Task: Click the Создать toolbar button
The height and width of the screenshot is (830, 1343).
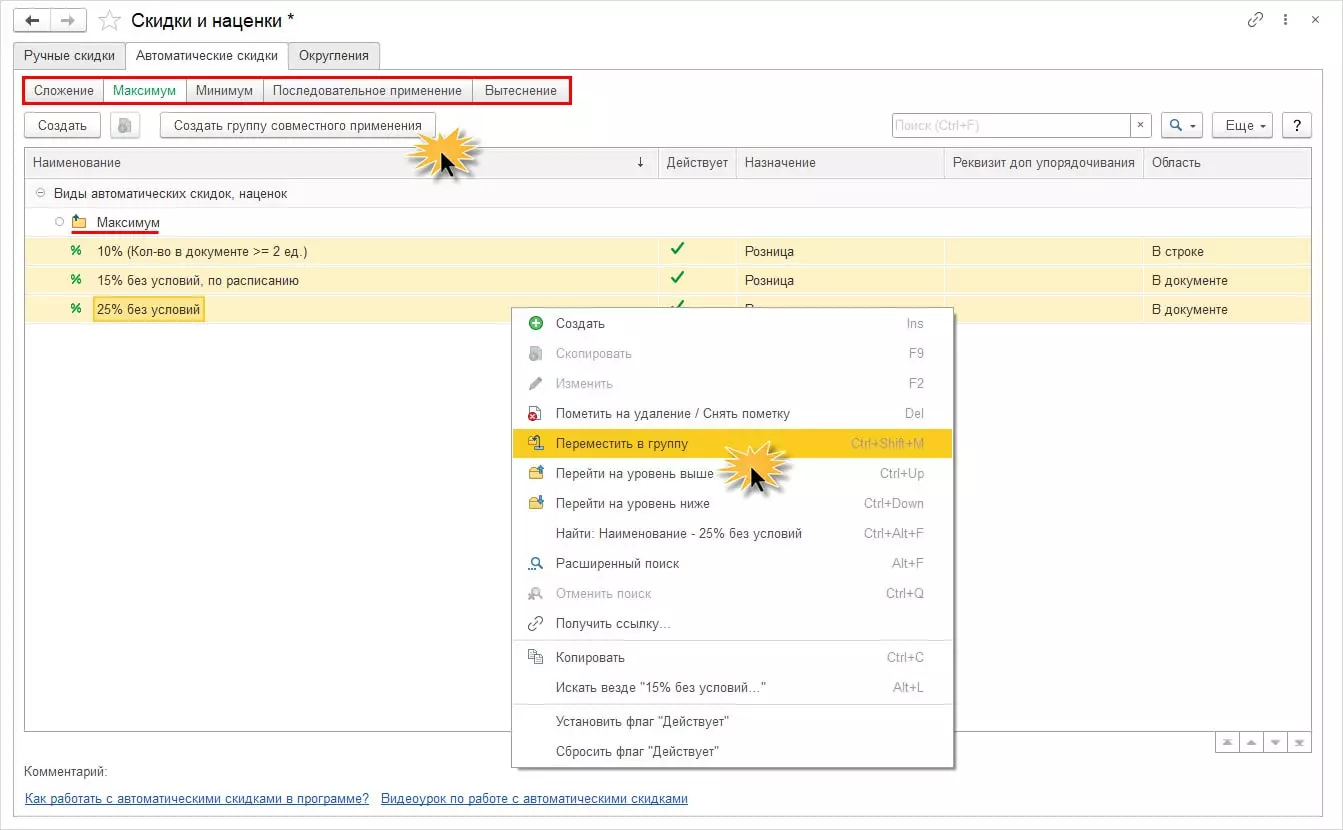Action: point(63,126)
